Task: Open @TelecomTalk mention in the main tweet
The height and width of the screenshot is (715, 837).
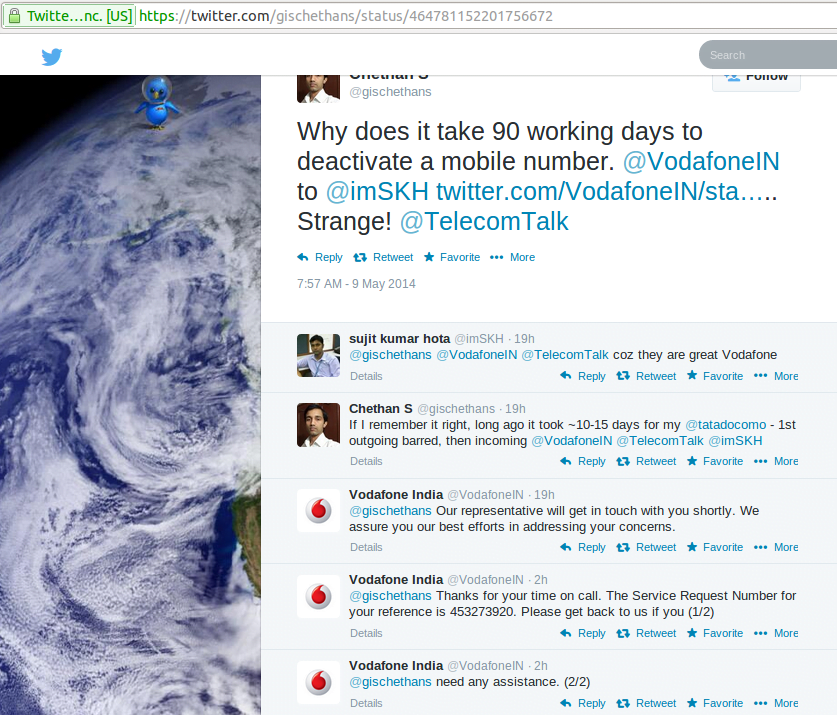Action: coord(484,221)
